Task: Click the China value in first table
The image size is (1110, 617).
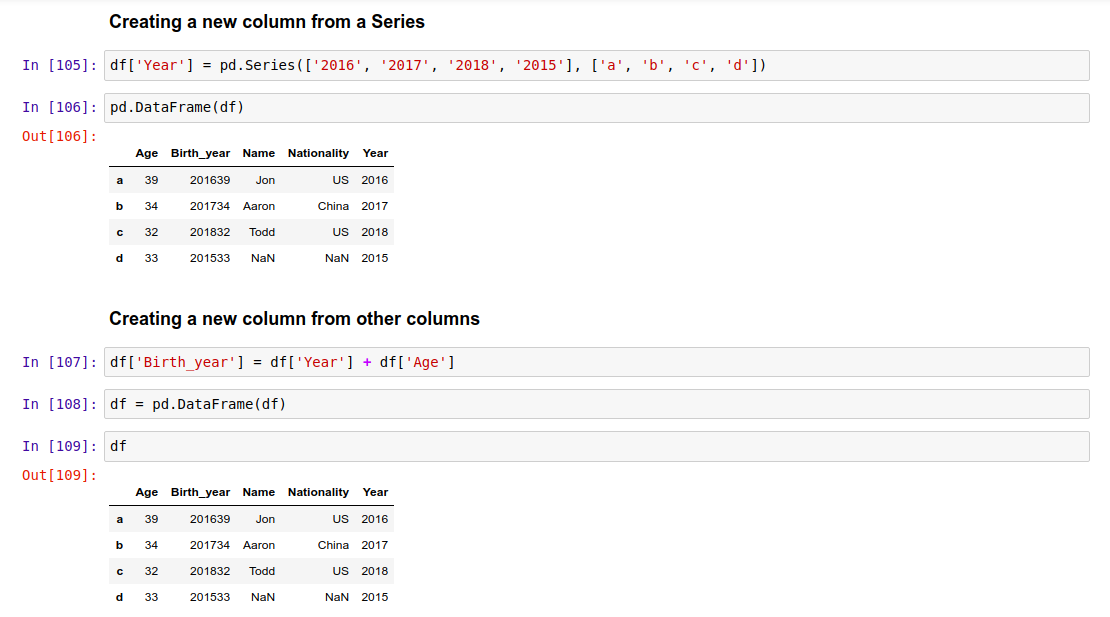Action: coord(333,206)
